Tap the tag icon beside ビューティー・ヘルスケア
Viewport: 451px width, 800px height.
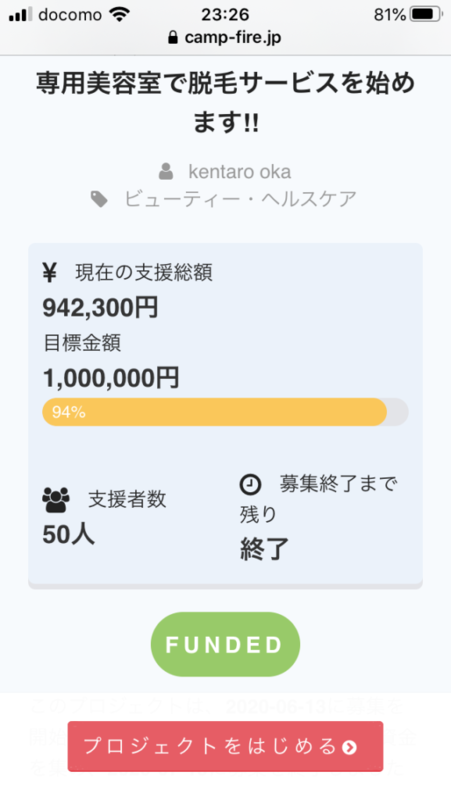99,199
